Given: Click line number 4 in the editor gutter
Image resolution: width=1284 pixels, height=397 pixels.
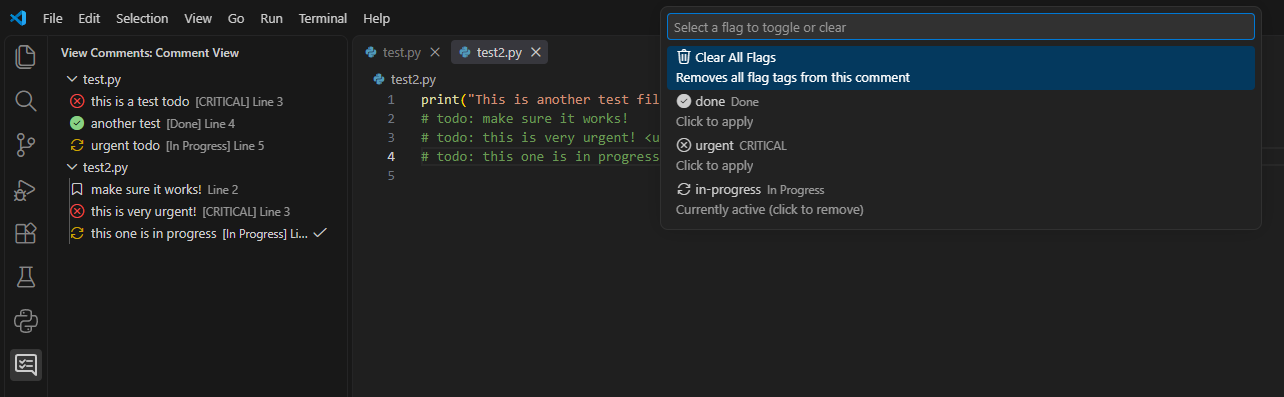Looking at the screenshot, I should (391, 156).
